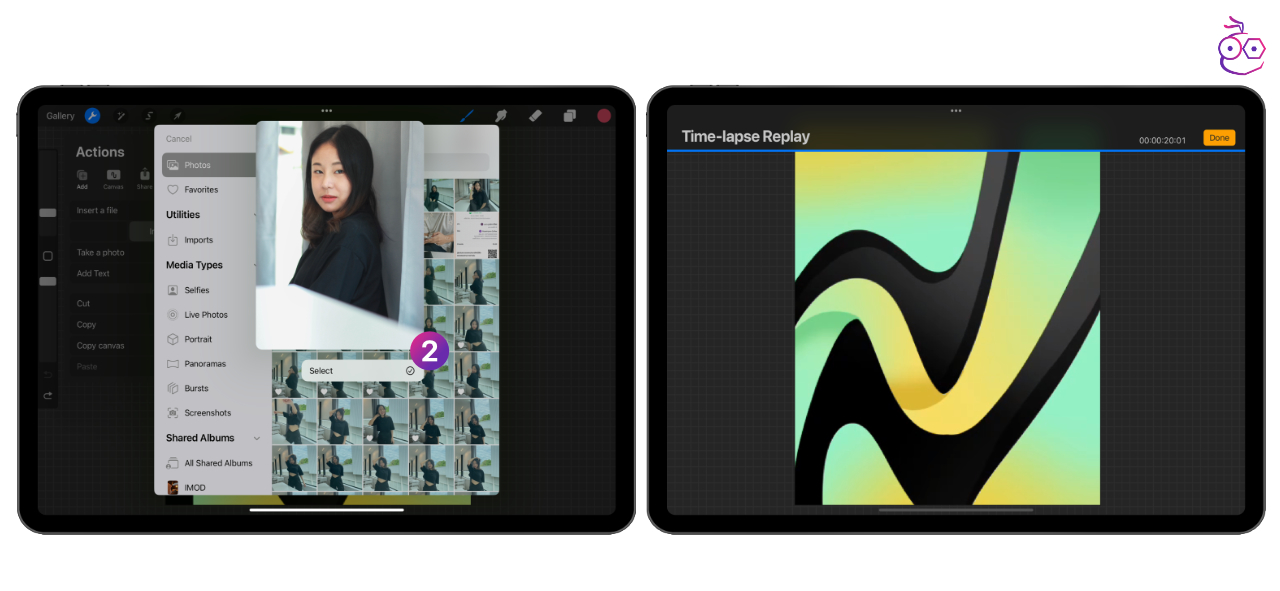Select the Eraser tool
Viewport: 1280px width, 591px height.
click(x=535, y=116)
